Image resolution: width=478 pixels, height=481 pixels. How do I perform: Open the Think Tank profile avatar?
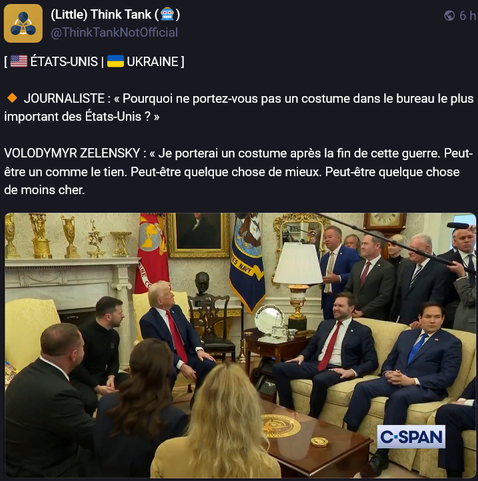tap(23, 23)
